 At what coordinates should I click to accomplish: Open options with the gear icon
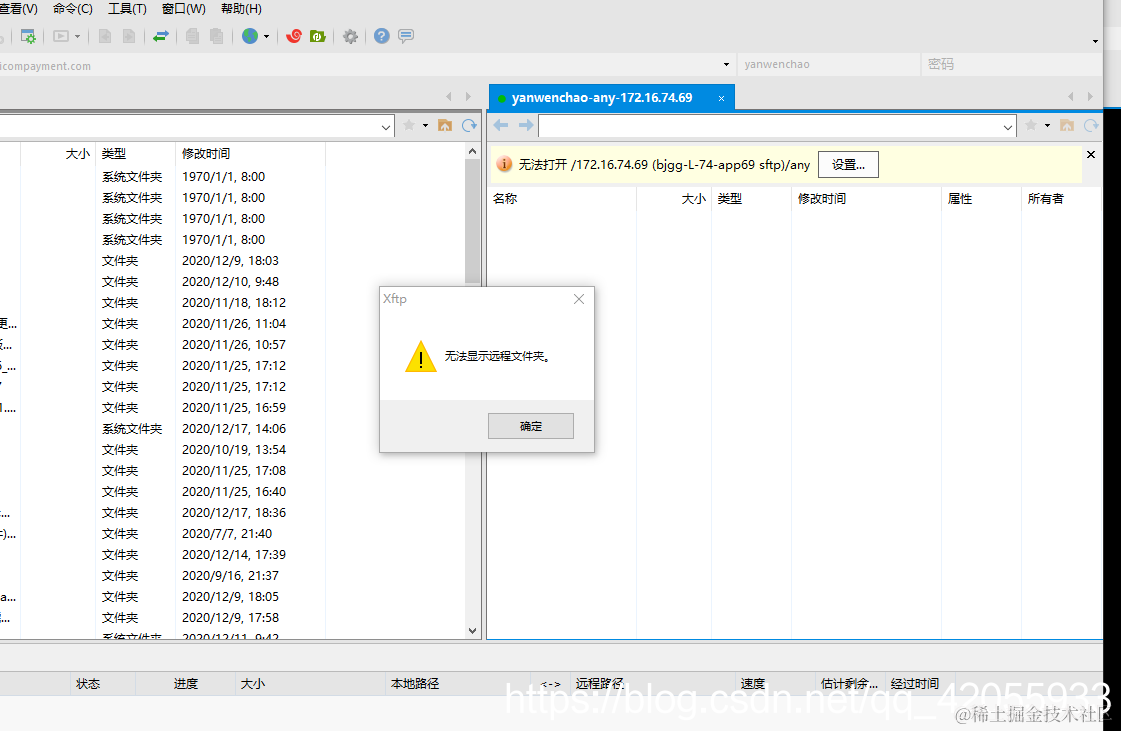pyautogui.click(x=350, y=36)
